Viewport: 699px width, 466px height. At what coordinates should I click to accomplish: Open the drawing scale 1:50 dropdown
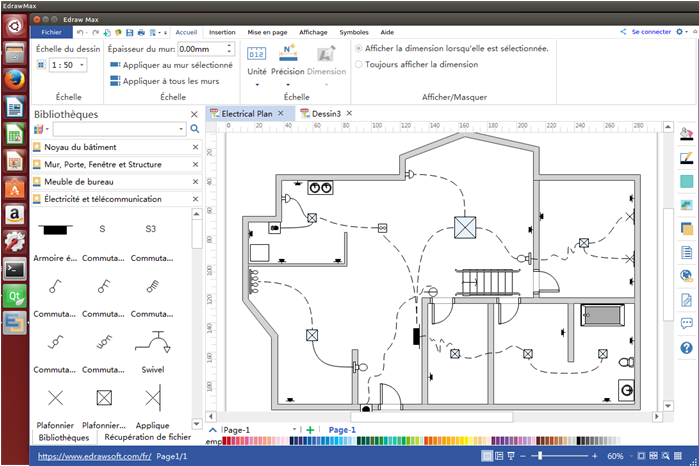click(81, 65)
